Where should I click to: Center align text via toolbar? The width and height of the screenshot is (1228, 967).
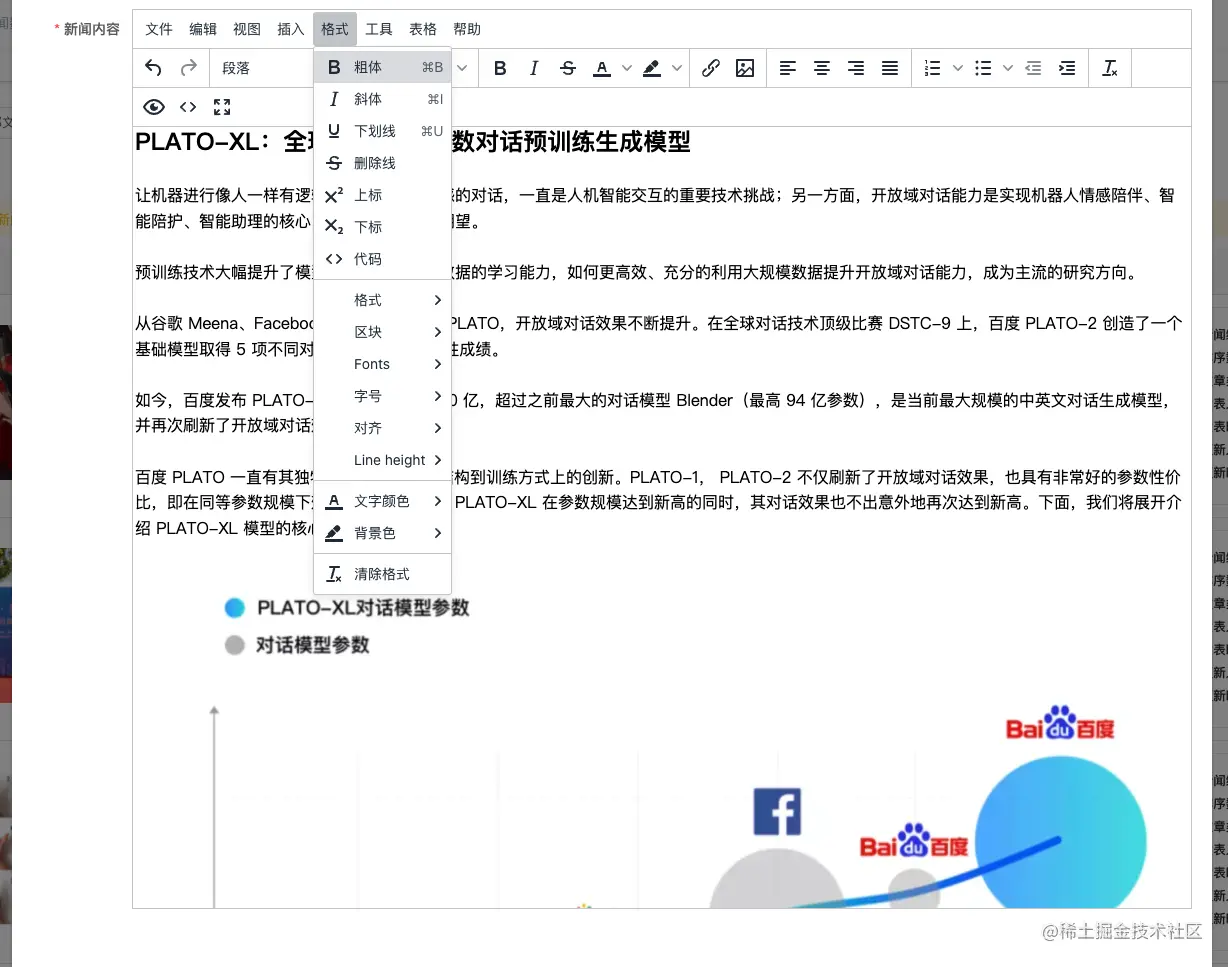822,68
